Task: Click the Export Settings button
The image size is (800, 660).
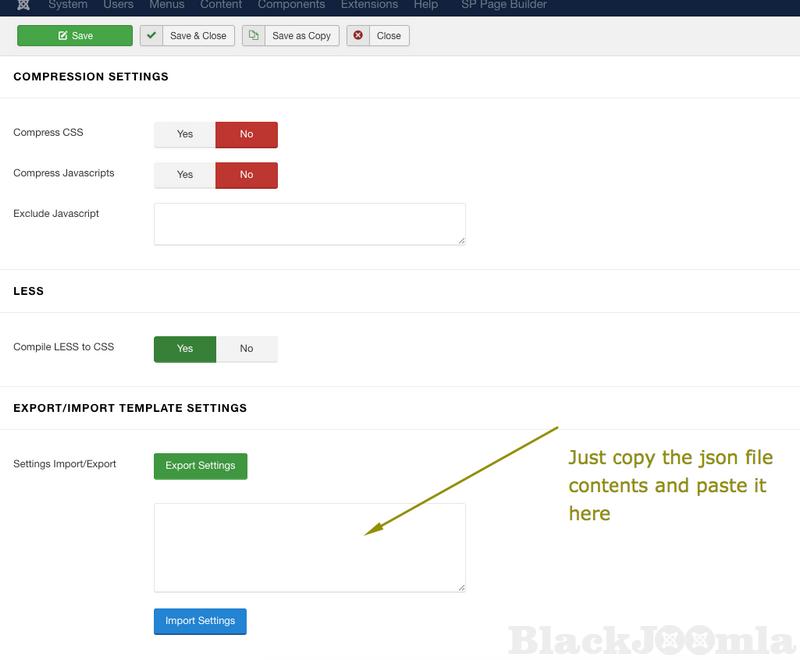Action: [200, 466]
